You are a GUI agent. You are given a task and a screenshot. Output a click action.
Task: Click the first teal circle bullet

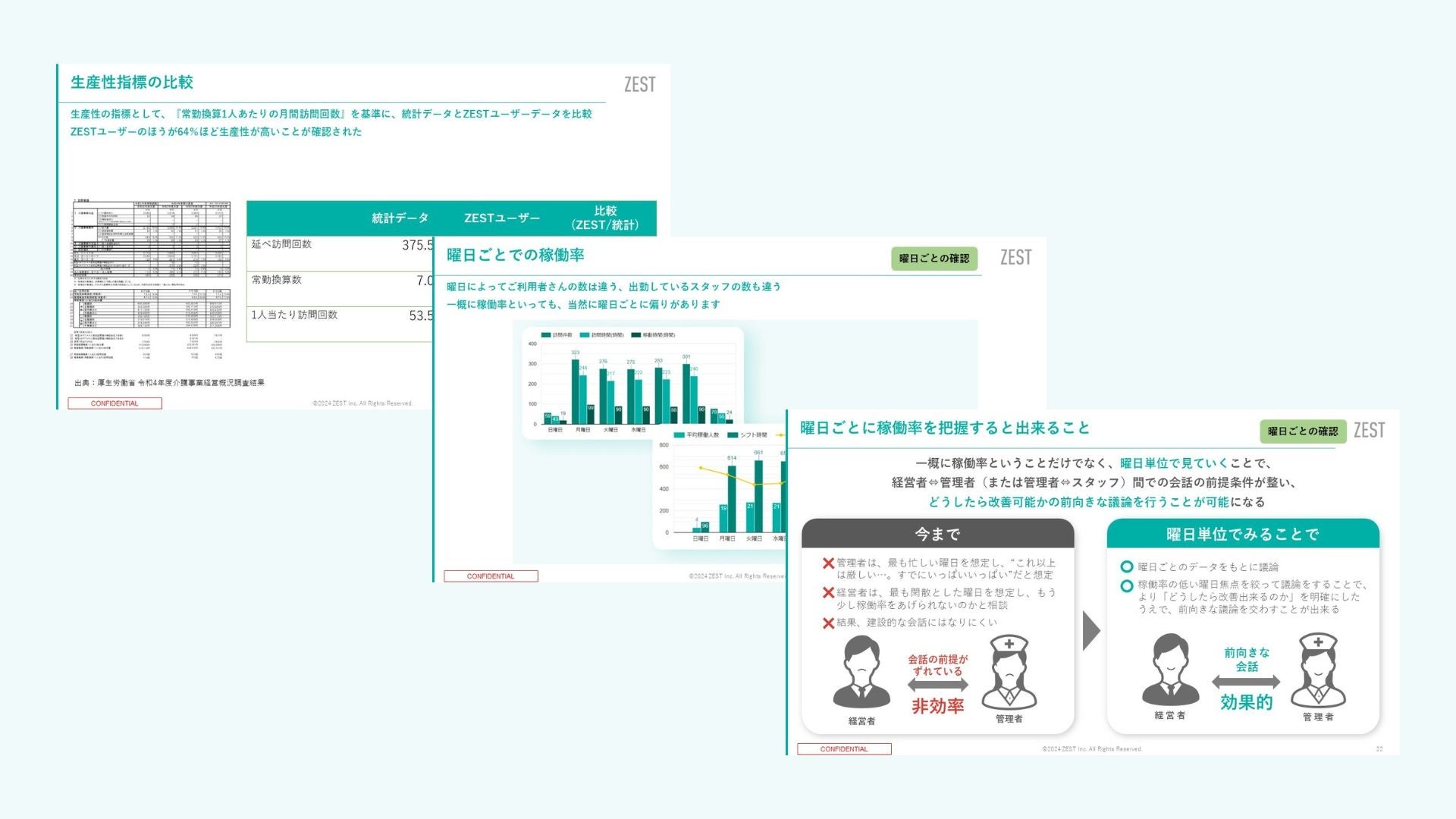(x=1127, y=566)
